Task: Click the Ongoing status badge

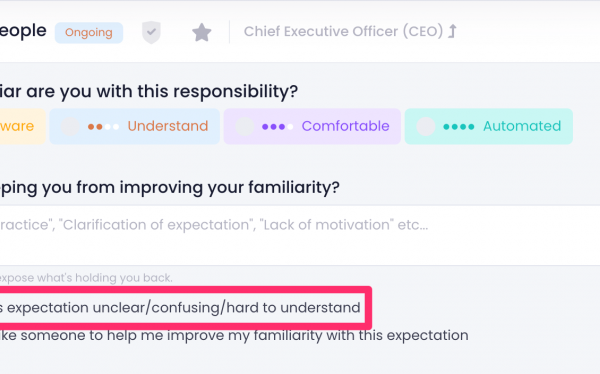Action: coord(89,33)
